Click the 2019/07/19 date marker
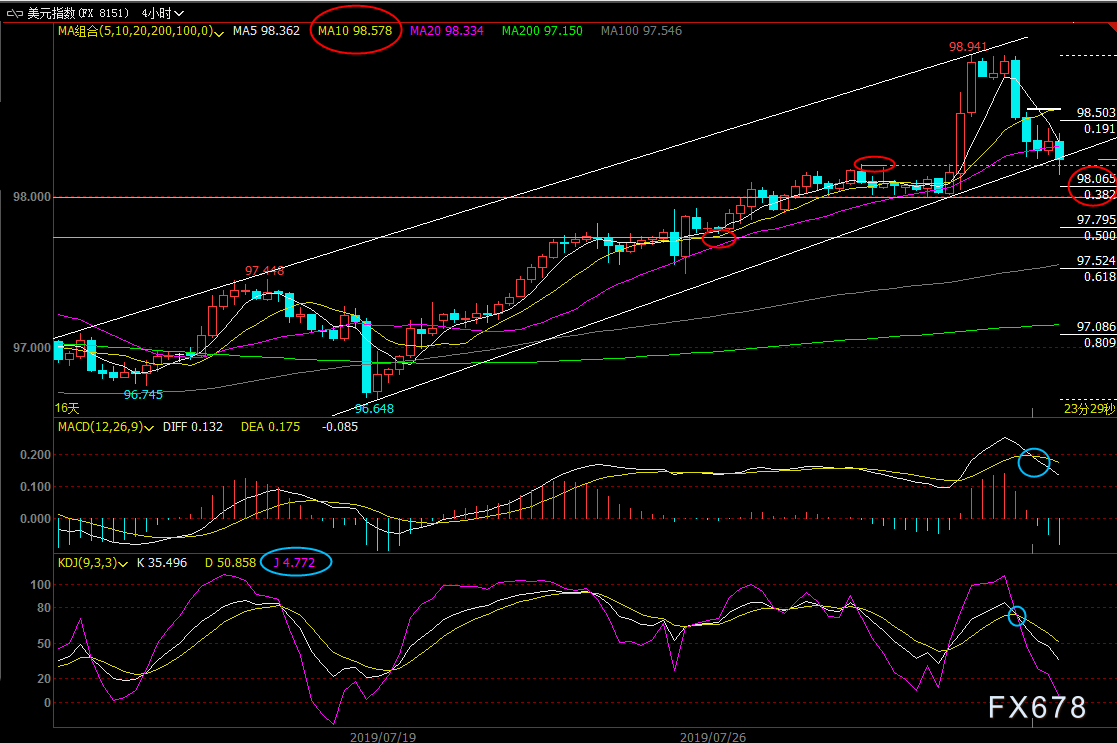Viewport: 1117px width, 743px height. pyautogui.click(x=383, y=736)
